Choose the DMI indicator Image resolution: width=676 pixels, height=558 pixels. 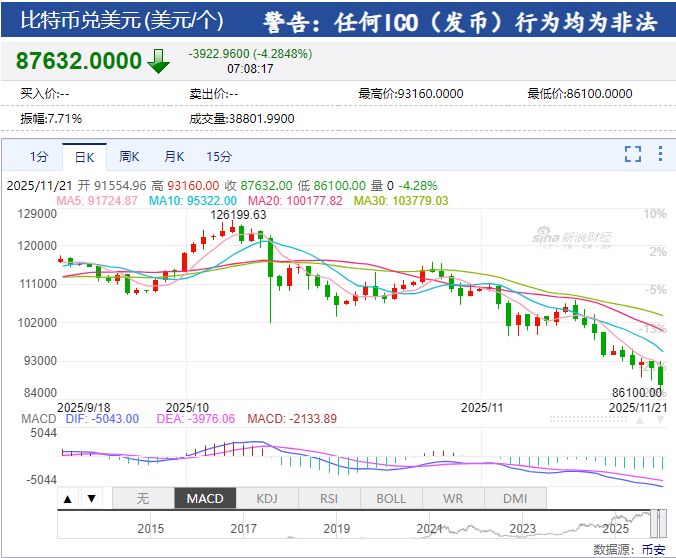click(x=515, y=498)
